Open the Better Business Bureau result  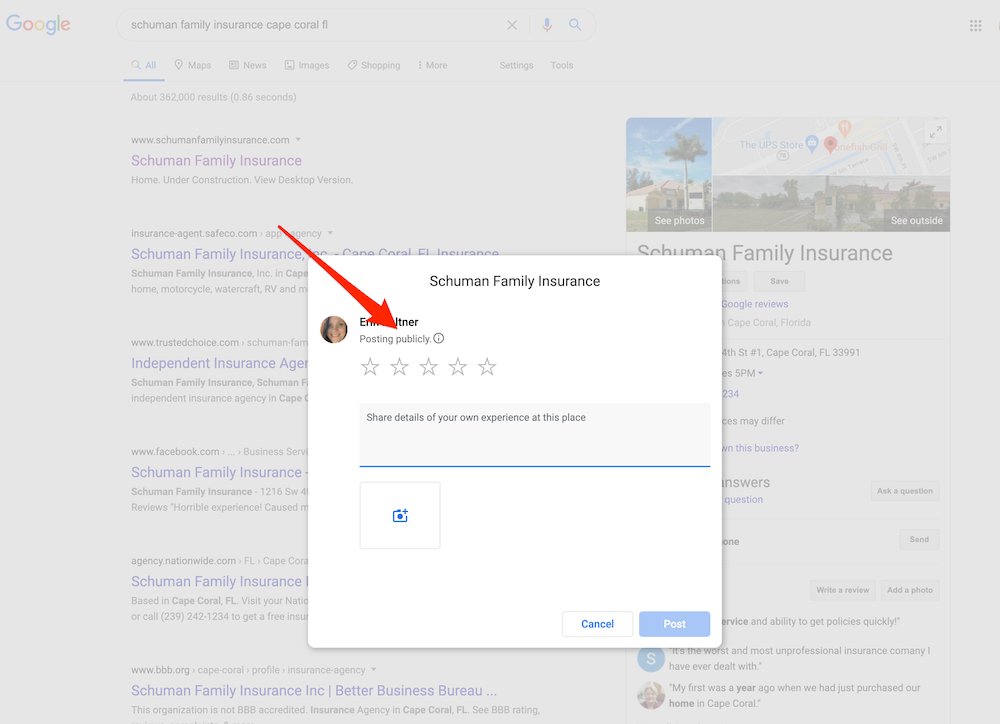314,691
